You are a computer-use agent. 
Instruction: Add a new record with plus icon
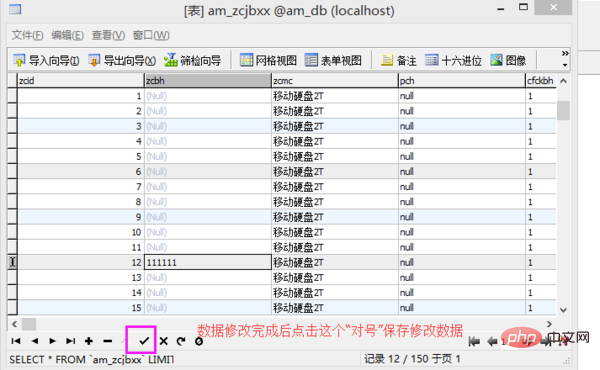[89, 341]
